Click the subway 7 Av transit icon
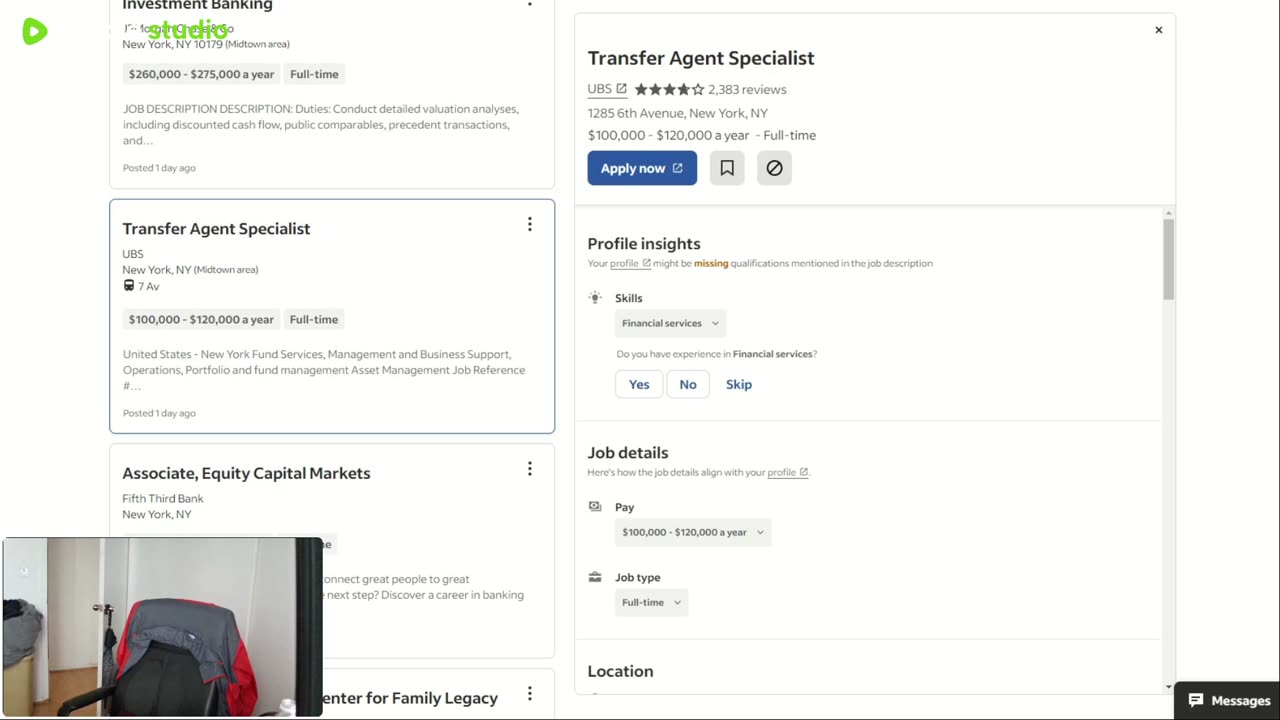This screenshot has height=720, width=1280. pos(129,286)
